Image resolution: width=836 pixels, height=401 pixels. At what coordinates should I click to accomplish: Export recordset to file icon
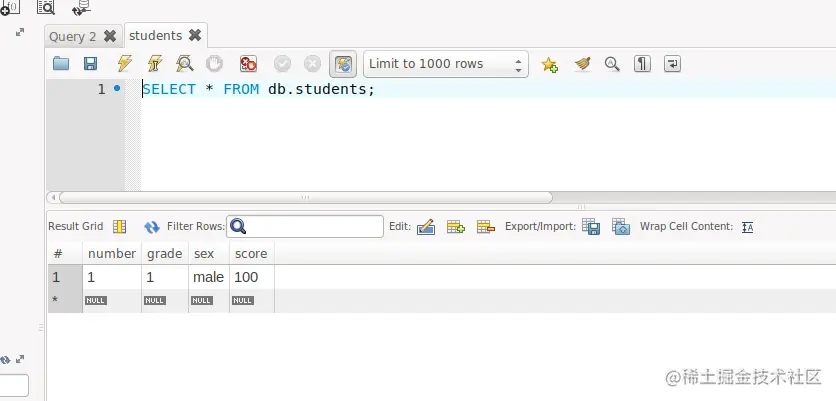(x=591, y=227)
